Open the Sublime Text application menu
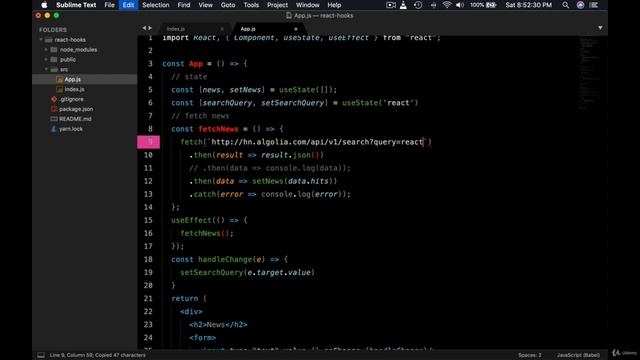The height and width of the screenshot is (360, 640). 76,5
